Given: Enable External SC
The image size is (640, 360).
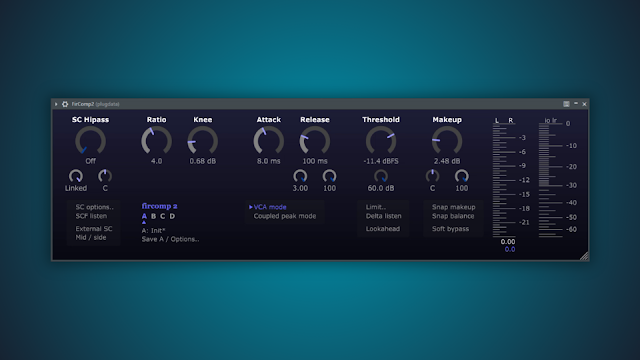Looking at the screenshot, I should coord(93,229).
